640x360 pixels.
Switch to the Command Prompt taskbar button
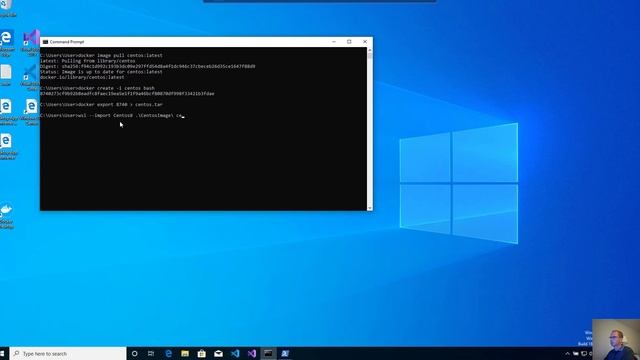click(x=268, y=353)
